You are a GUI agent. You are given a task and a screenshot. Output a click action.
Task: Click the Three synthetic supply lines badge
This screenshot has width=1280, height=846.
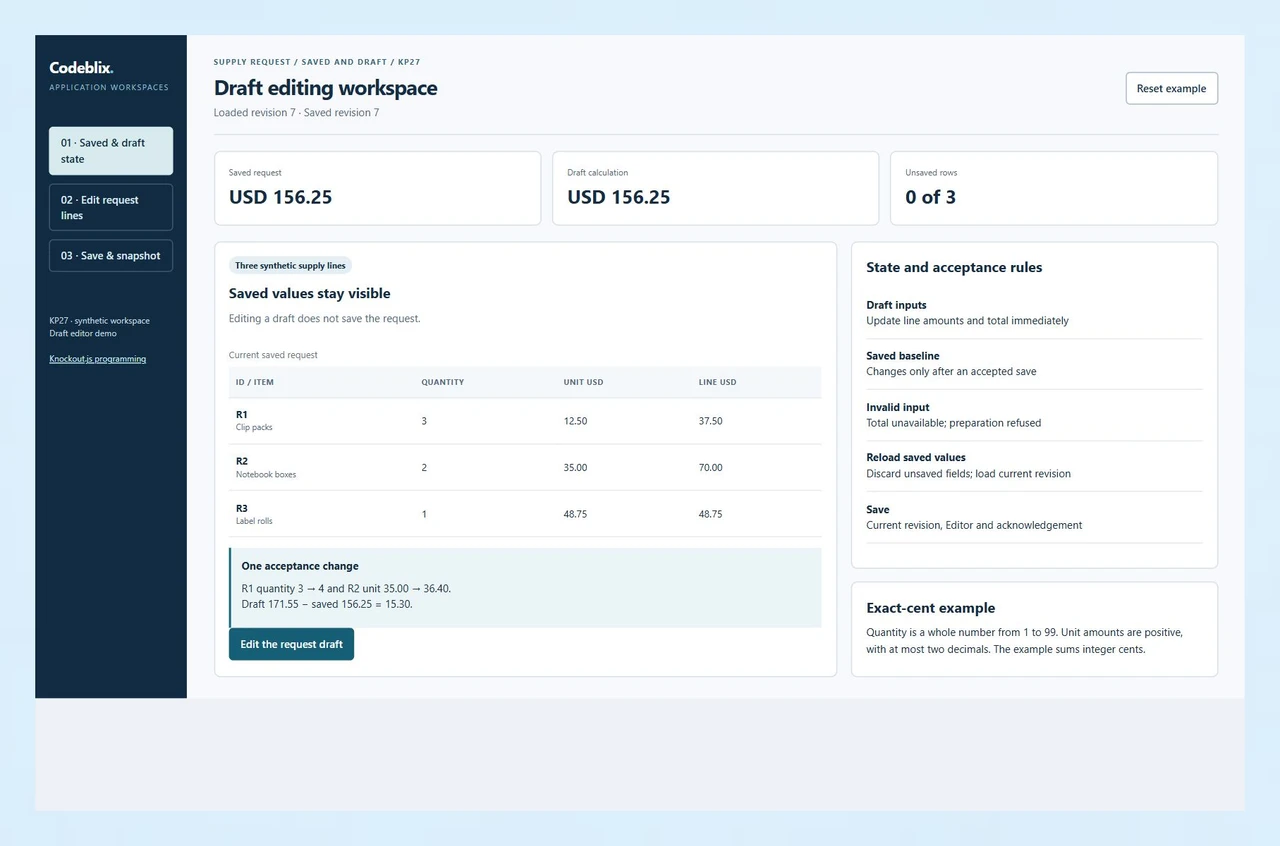[x=290, y=266]
